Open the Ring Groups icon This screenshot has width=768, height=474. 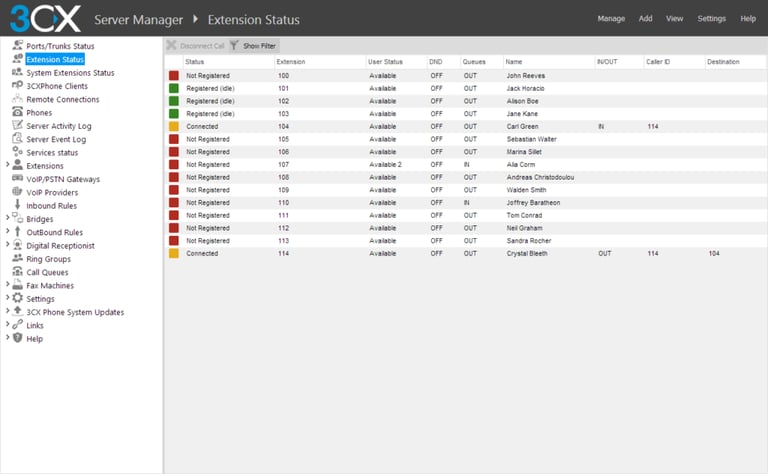[x=18, y=259]
